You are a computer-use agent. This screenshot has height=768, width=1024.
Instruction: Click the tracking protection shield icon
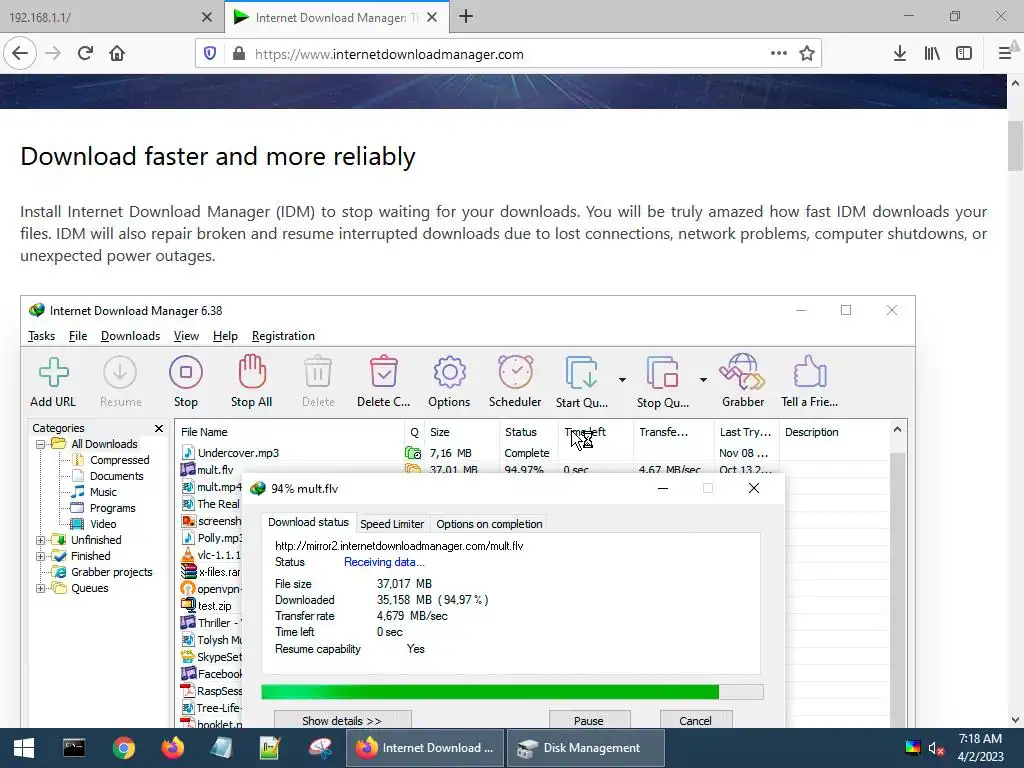point(210,54)
